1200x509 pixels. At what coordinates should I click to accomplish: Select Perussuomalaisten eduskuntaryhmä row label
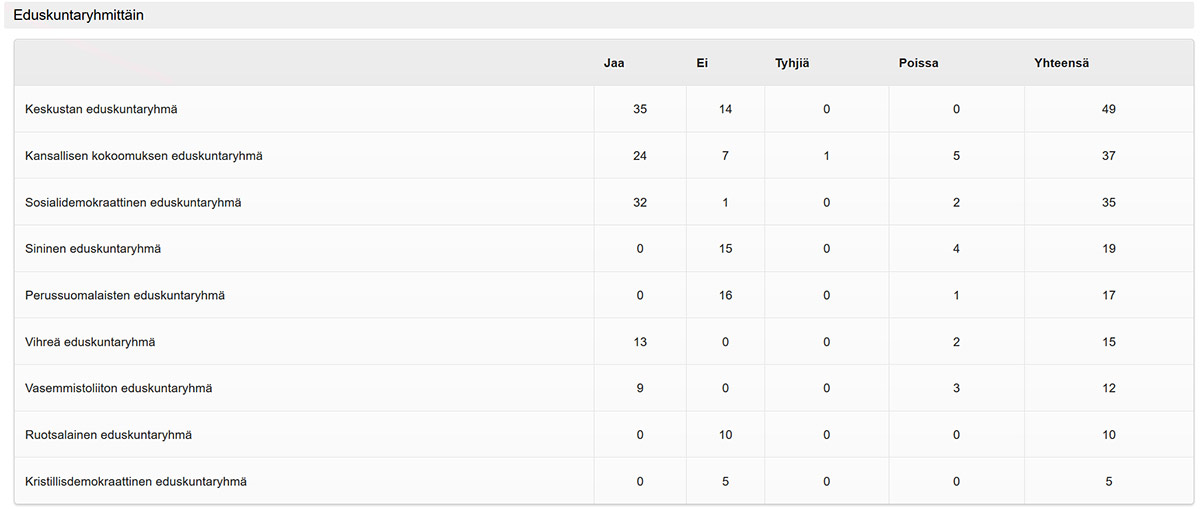(125, 295)
